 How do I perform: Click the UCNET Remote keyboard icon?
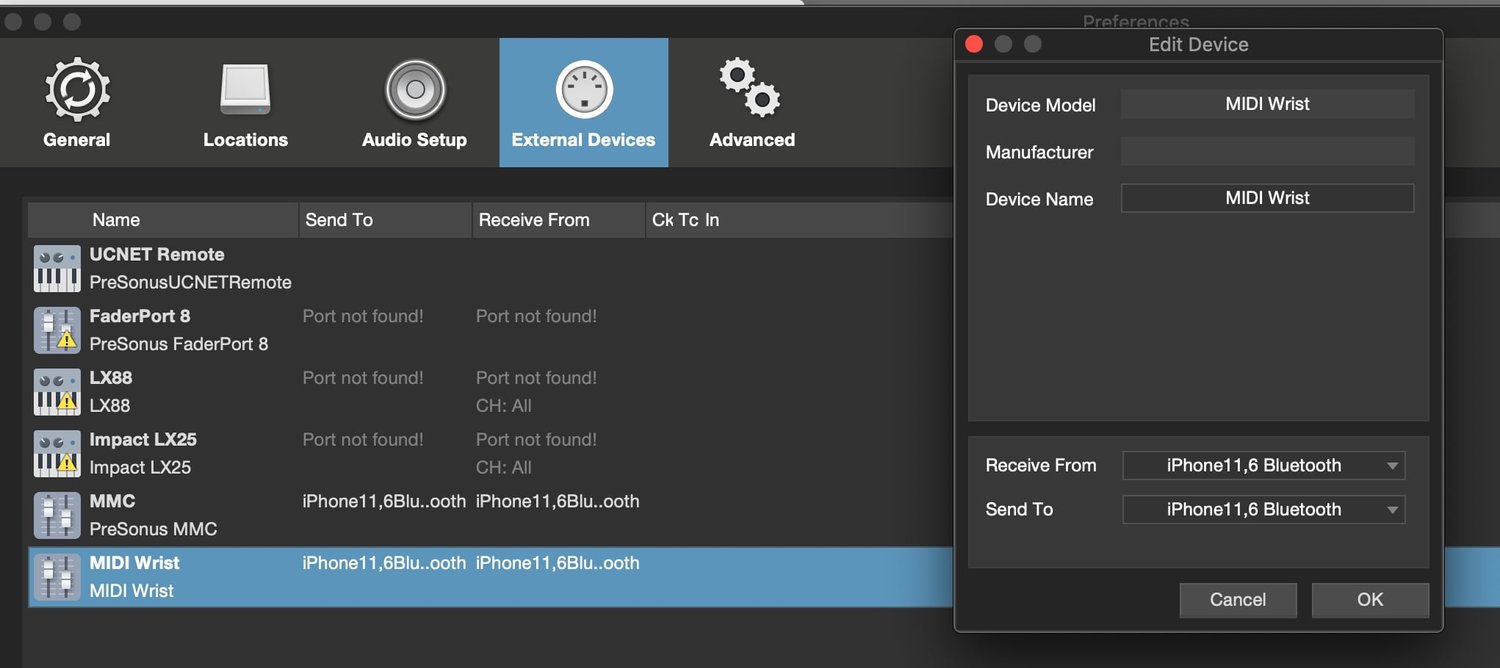tap(57, 267)
